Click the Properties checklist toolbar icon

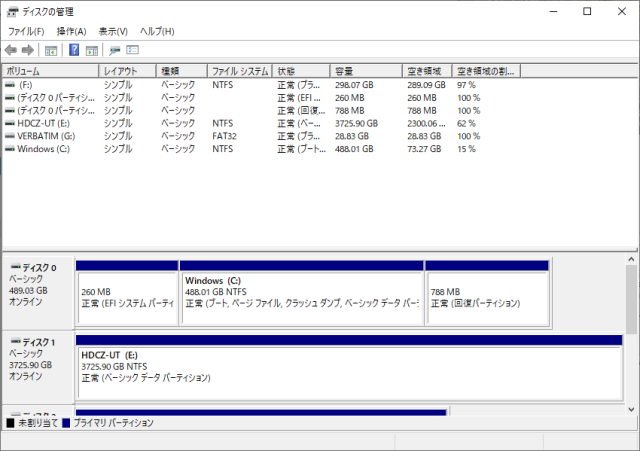(132, 50)
